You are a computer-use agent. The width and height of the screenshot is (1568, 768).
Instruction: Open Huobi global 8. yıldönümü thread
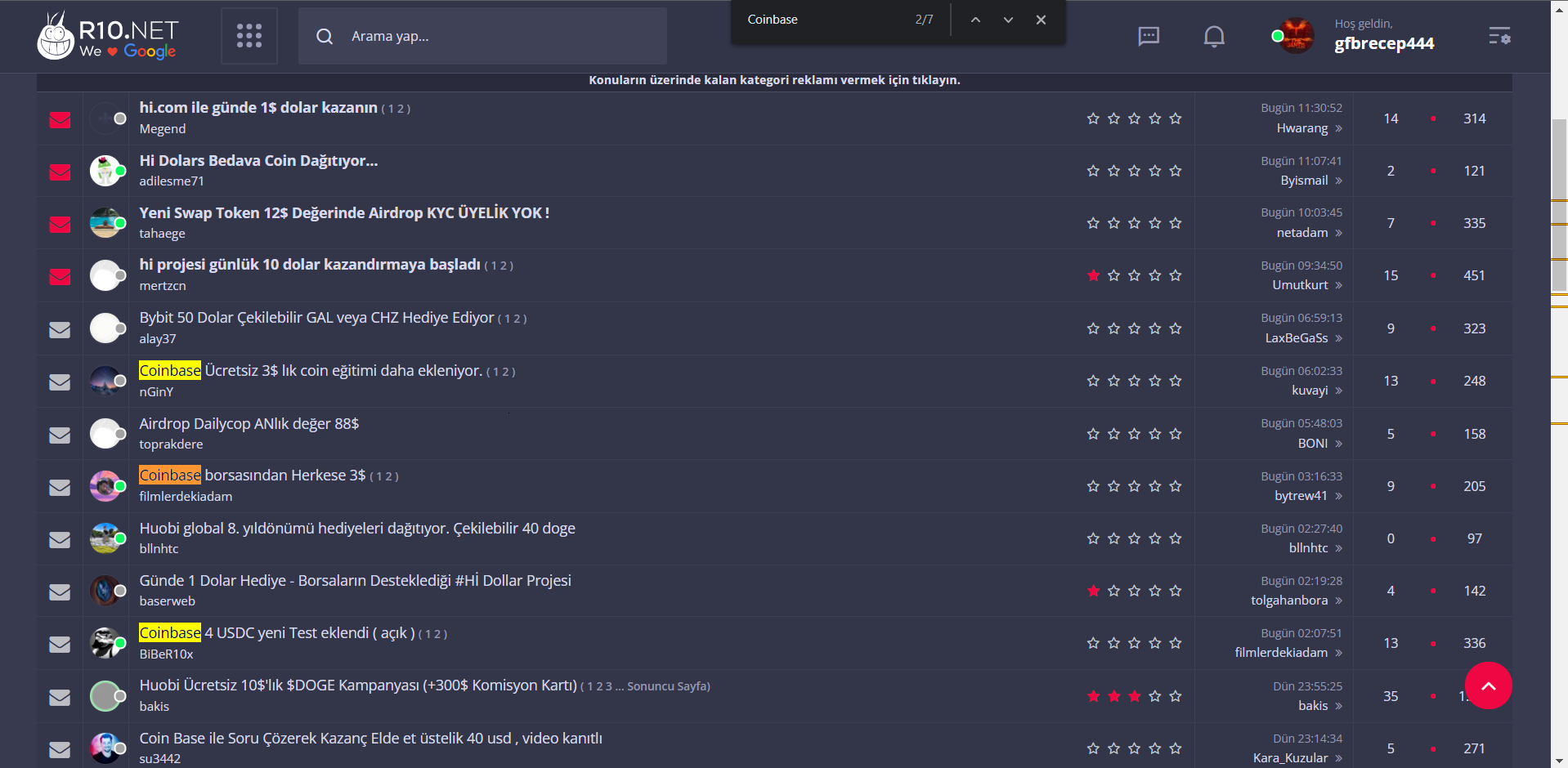pos(357,529)
